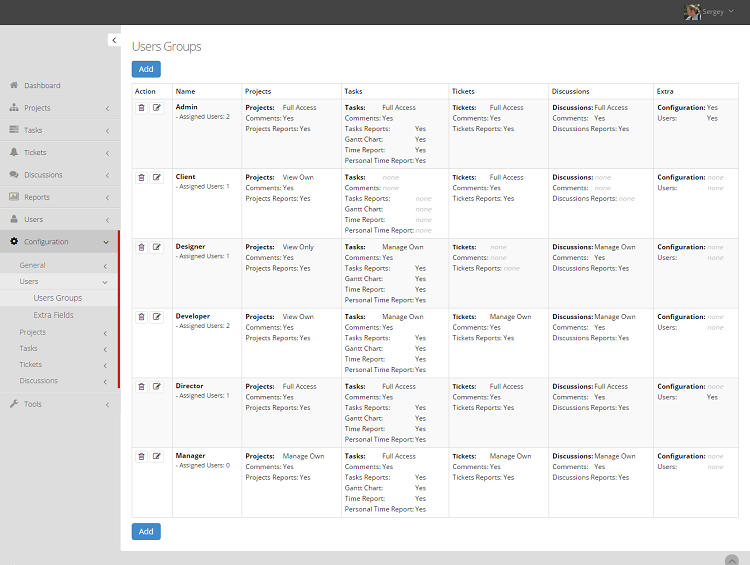Edit the Manager user group
The height and width of the screenshot is (565, 750).
tap(157, 456)
